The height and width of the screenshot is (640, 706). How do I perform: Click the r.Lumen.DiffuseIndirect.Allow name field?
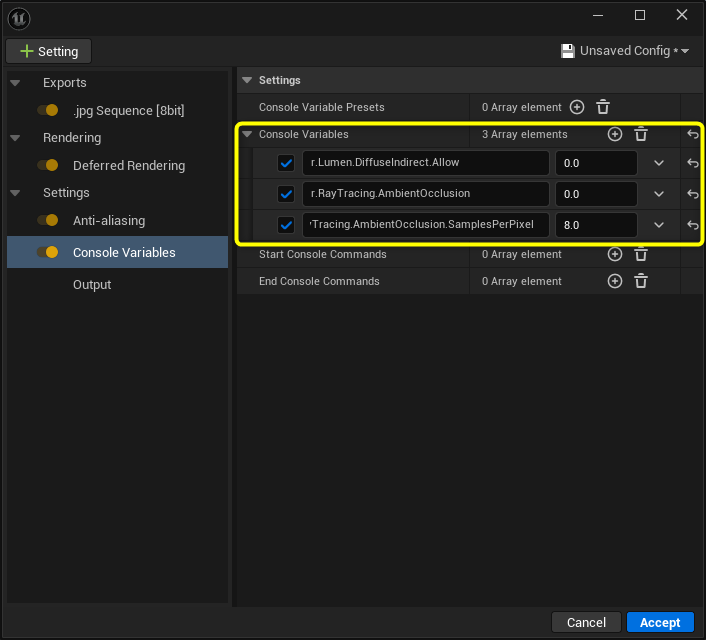point(425,163)
